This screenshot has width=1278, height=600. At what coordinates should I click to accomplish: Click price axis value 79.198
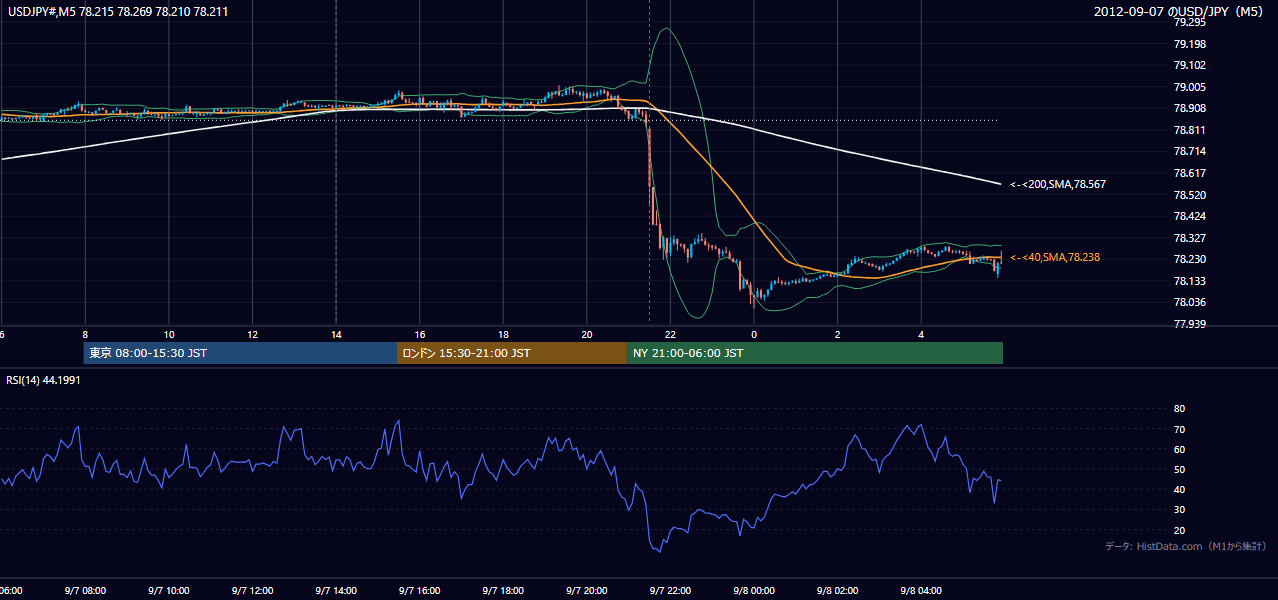(1188, 44)
